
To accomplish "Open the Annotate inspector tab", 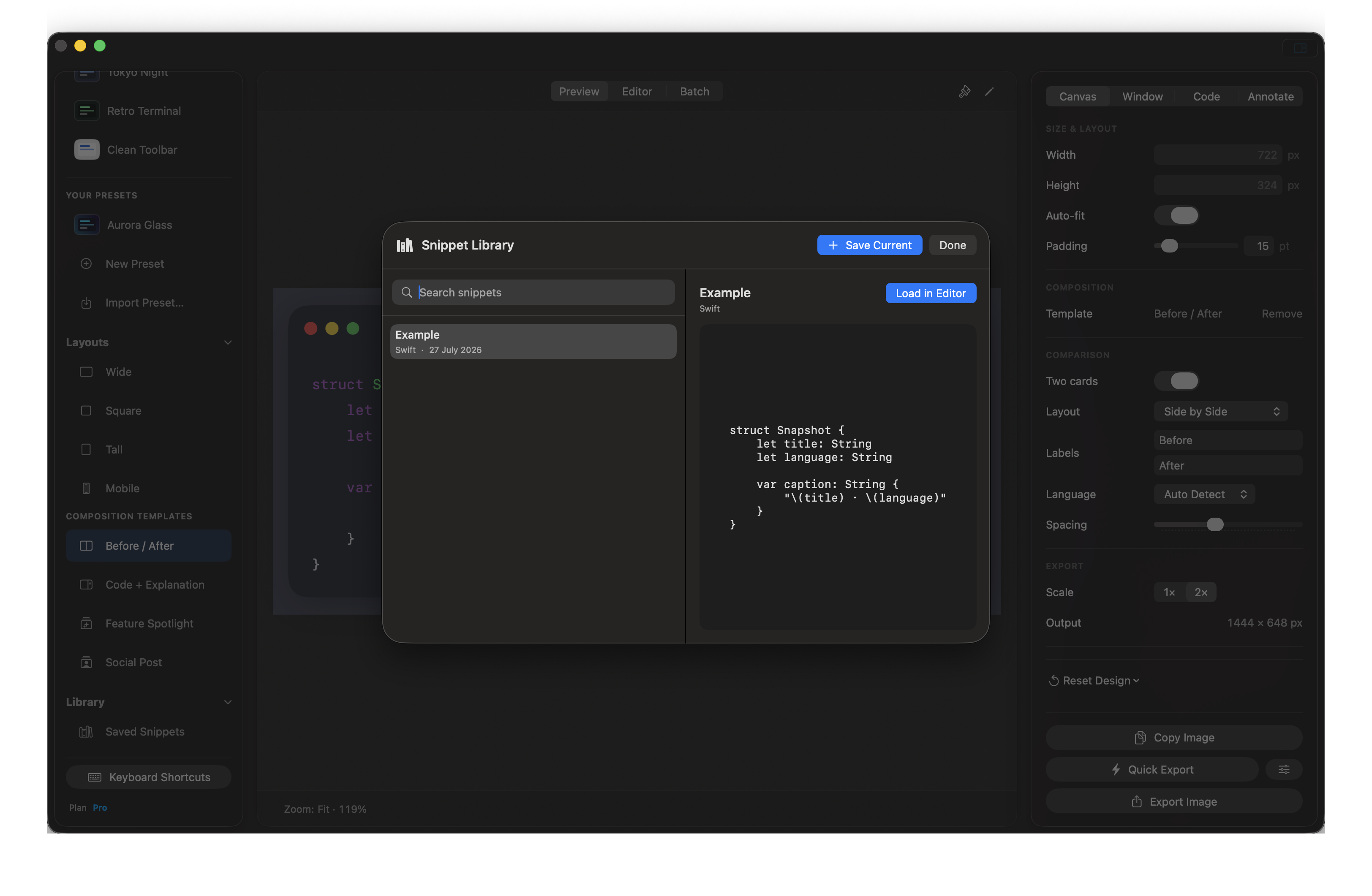I will coord(1270,97).
